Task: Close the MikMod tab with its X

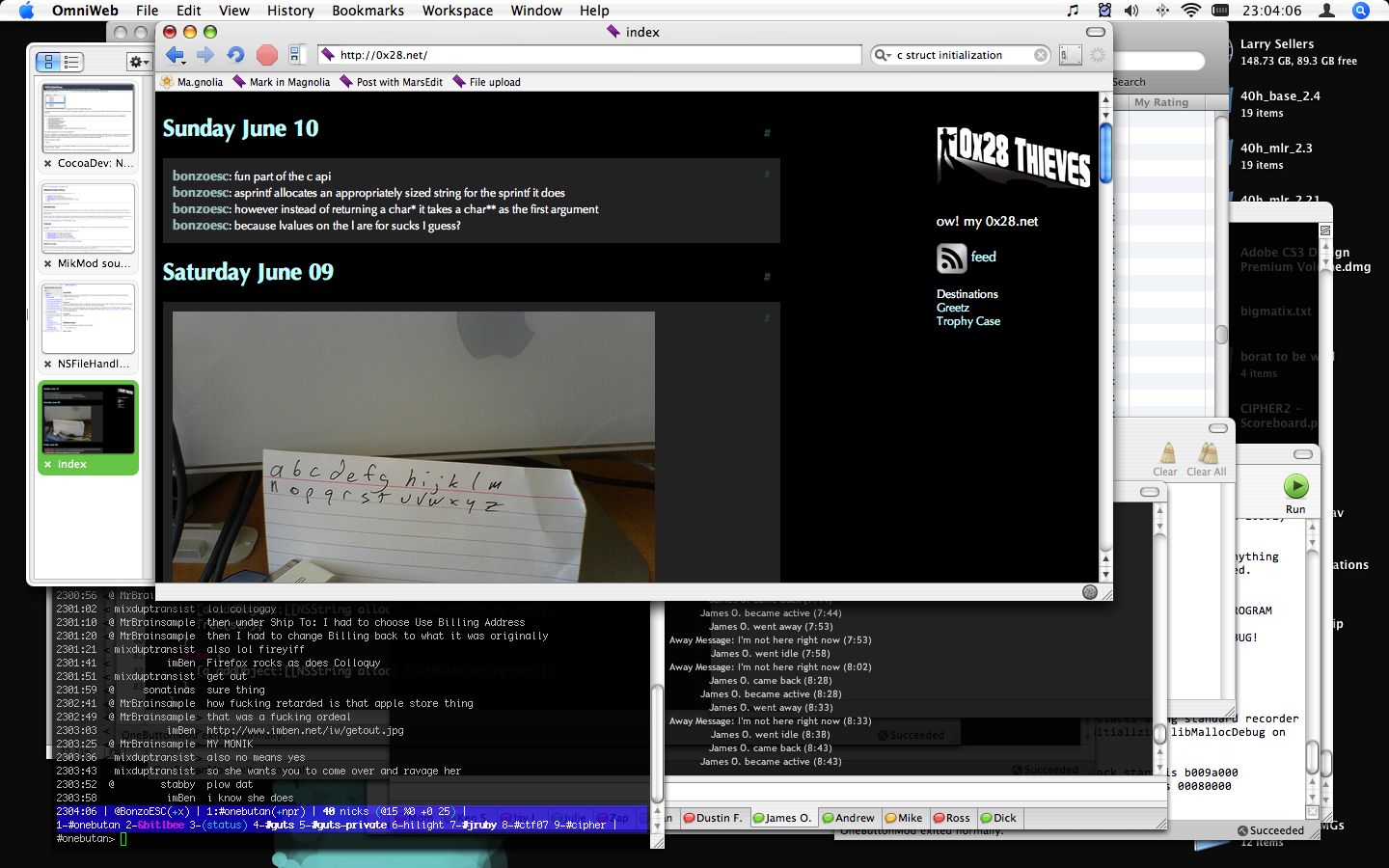Action: [47, 264]
